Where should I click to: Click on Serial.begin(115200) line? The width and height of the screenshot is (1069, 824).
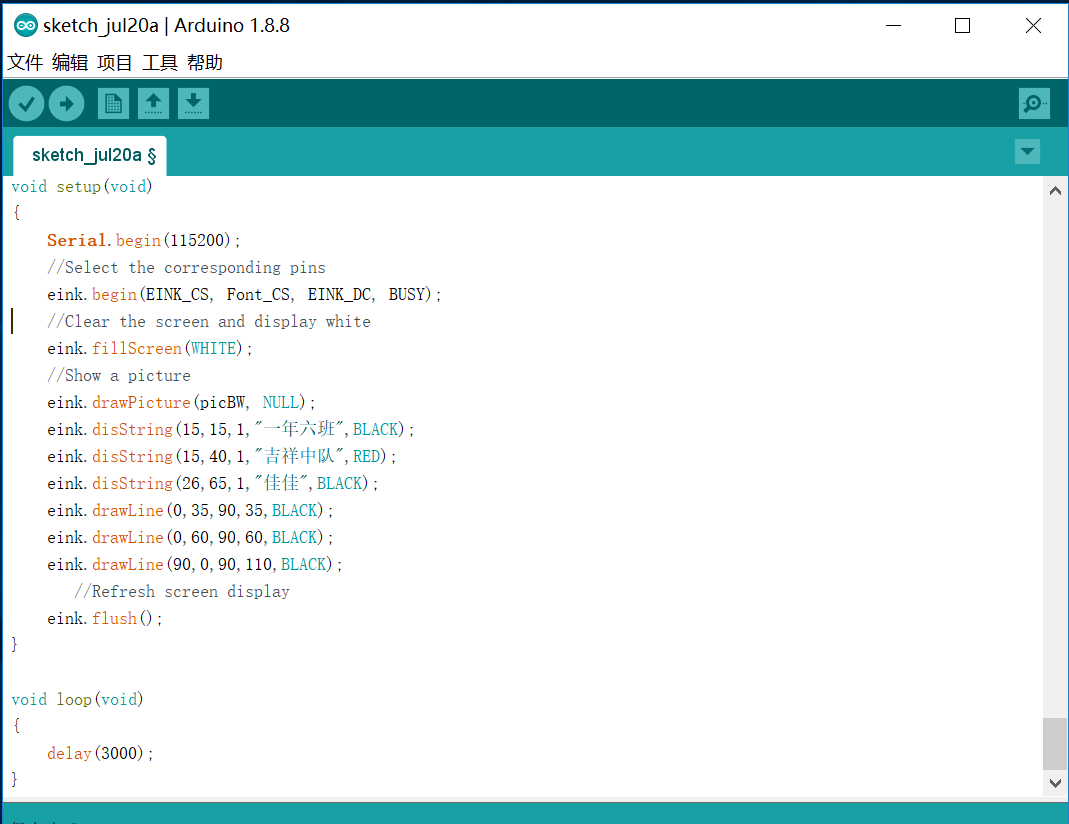coord(143,241)
